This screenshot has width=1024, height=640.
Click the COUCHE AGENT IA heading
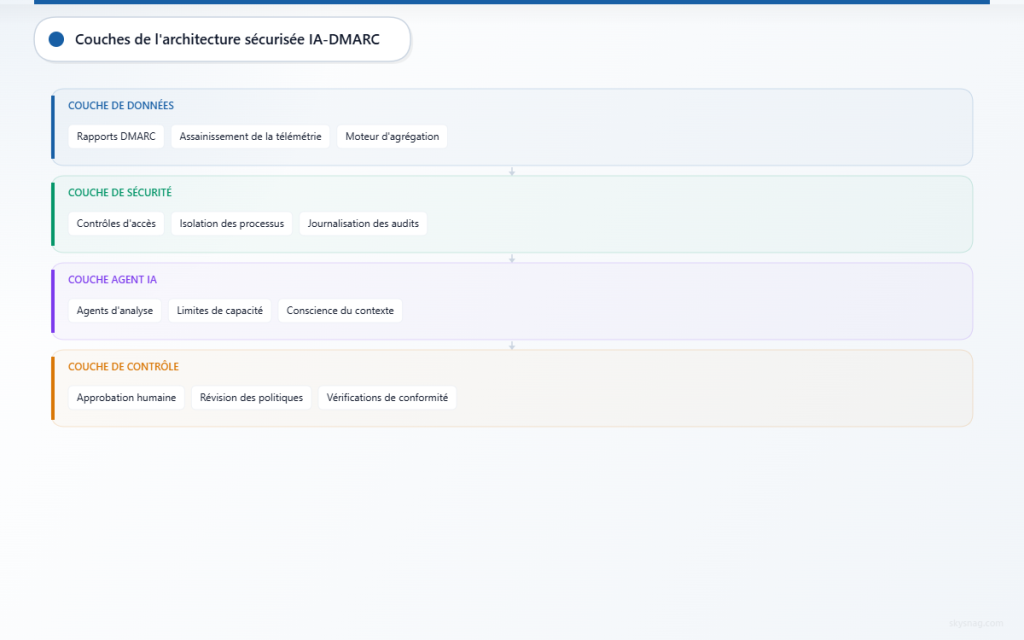(x=112, y=280)
